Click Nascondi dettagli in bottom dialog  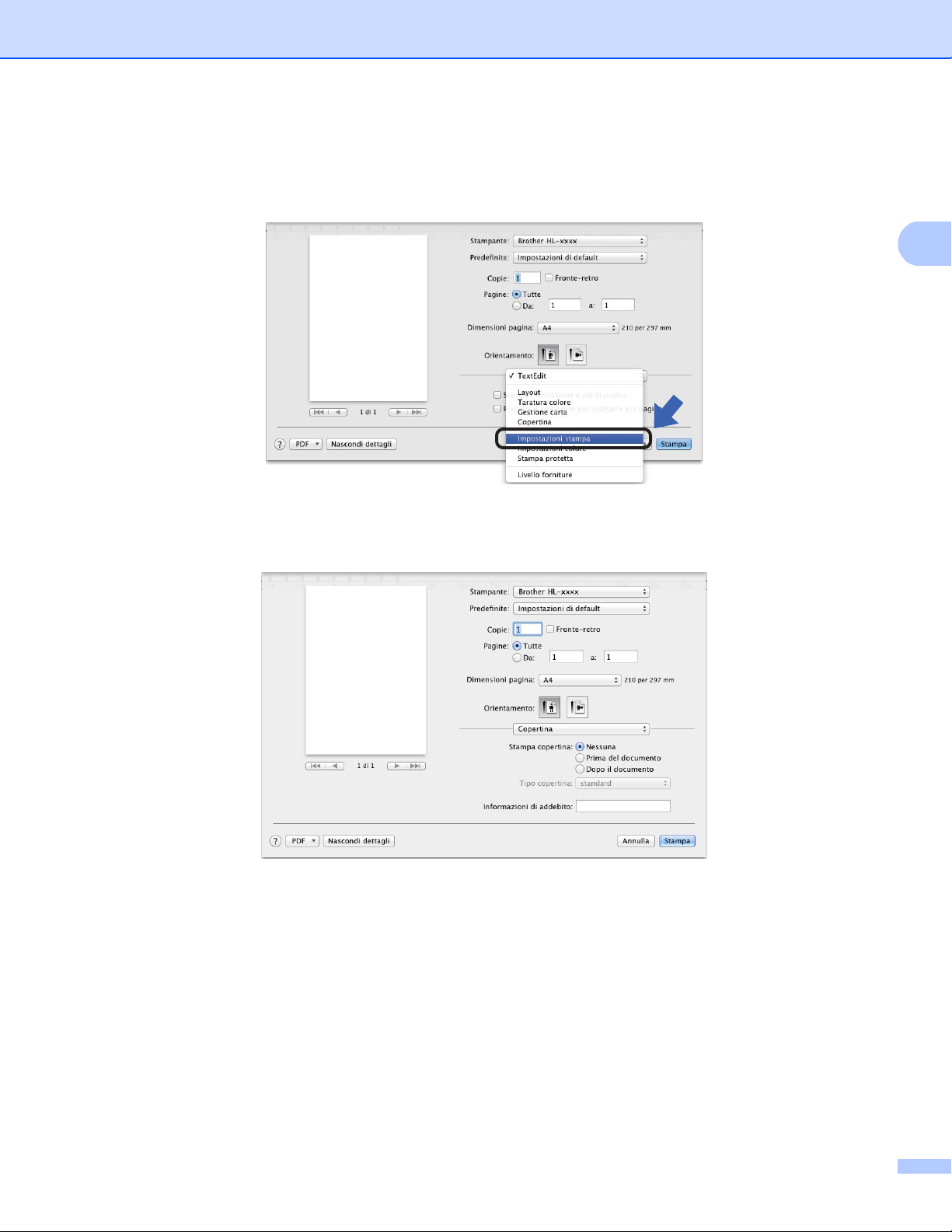click(x=359, y=841)
